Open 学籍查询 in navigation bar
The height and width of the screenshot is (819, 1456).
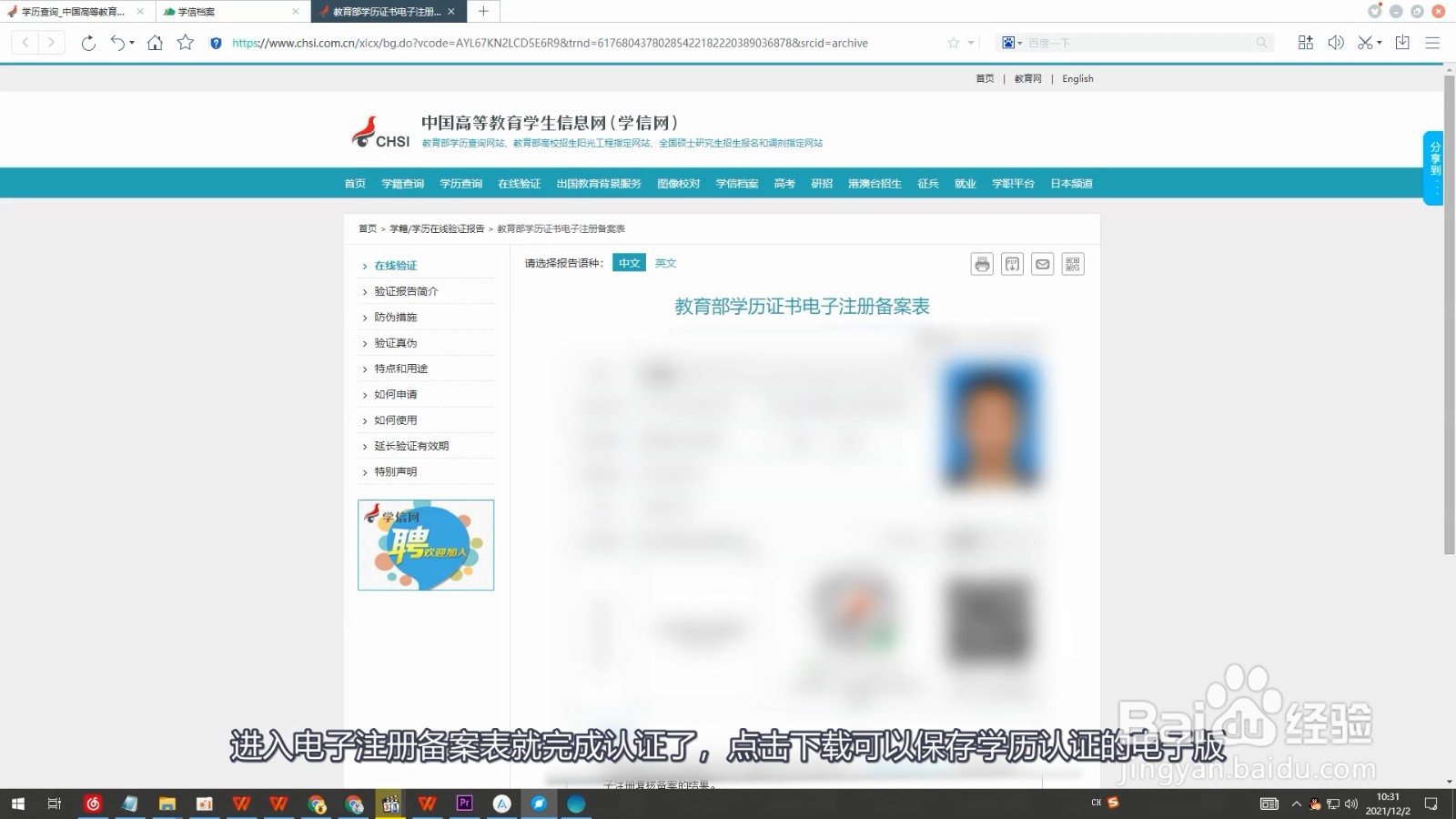click(x=403, y=184)
